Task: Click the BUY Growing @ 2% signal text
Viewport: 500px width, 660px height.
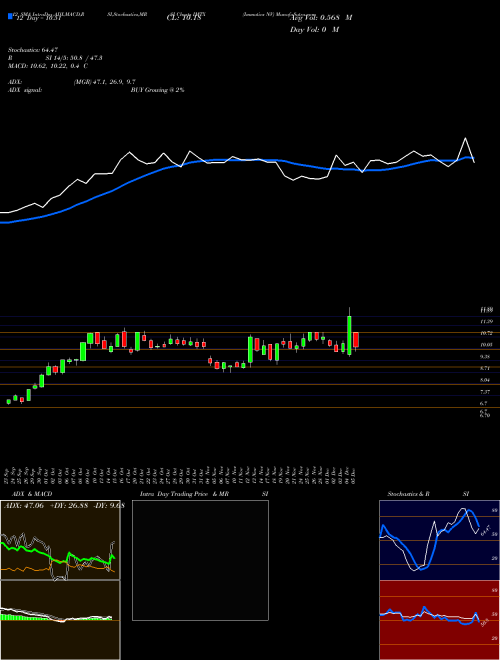Action: (157, 90)
